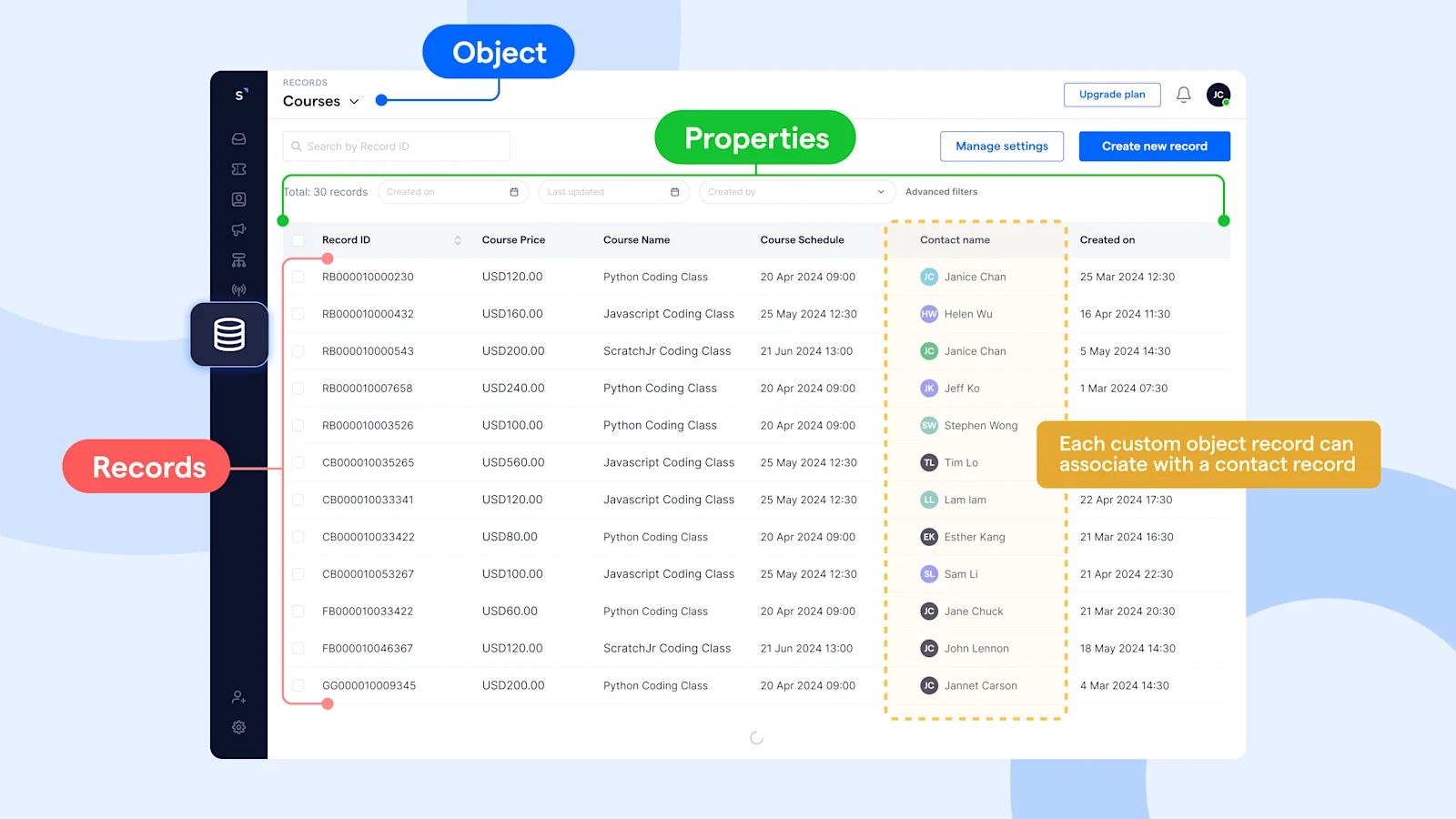Image resolution: width=1456 pixels, height=819 pixels.
Task: Click the Contact name column header
Action: pyautogui.click(x=955, y=240)
